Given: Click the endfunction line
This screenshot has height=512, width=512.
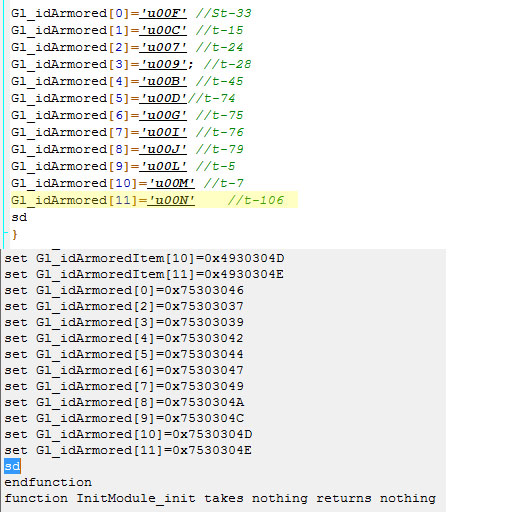Looking at the screenshot, I should (48, 482).
